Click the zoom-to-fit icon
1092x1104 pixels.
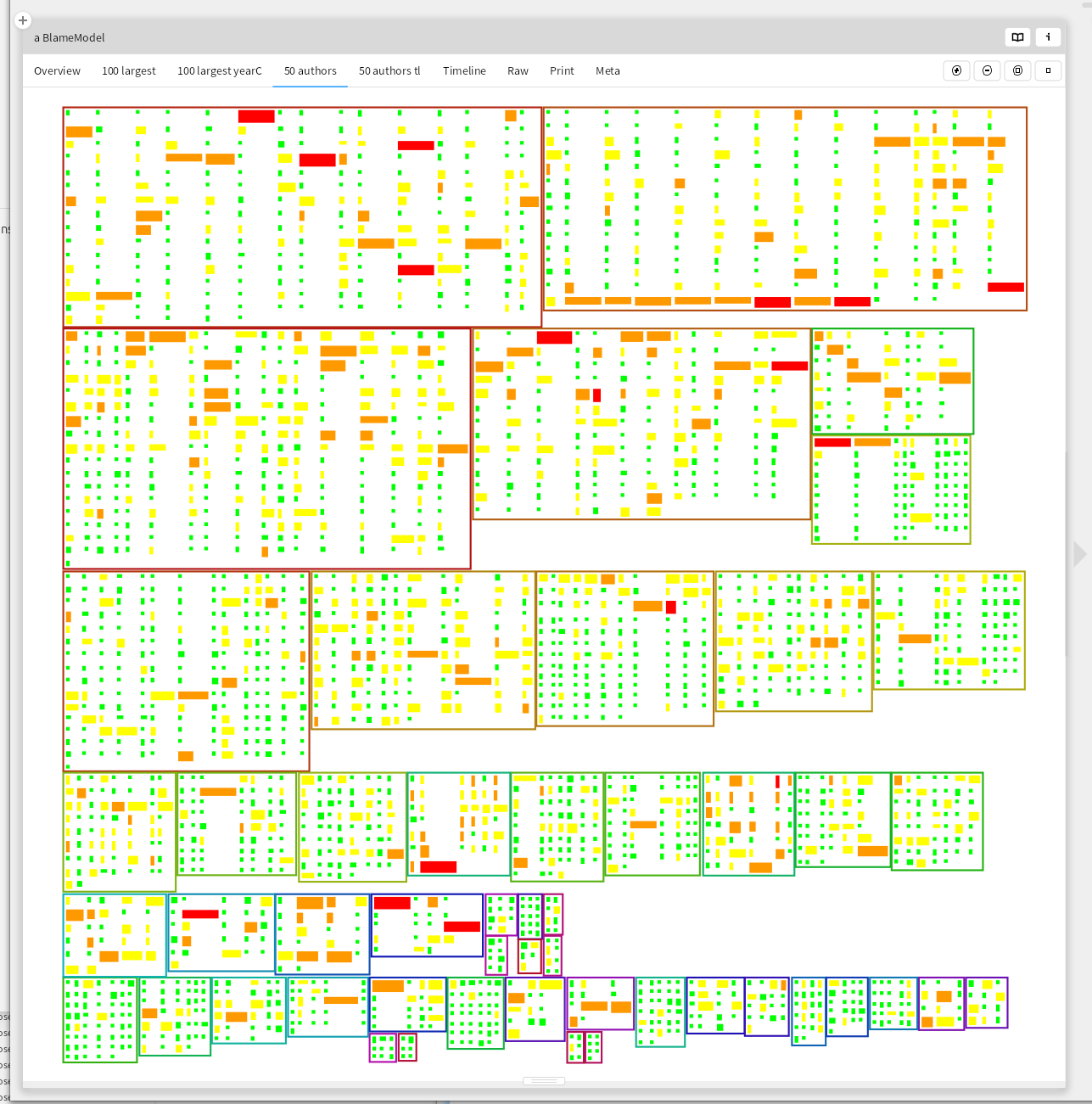tap(1017, 70)
